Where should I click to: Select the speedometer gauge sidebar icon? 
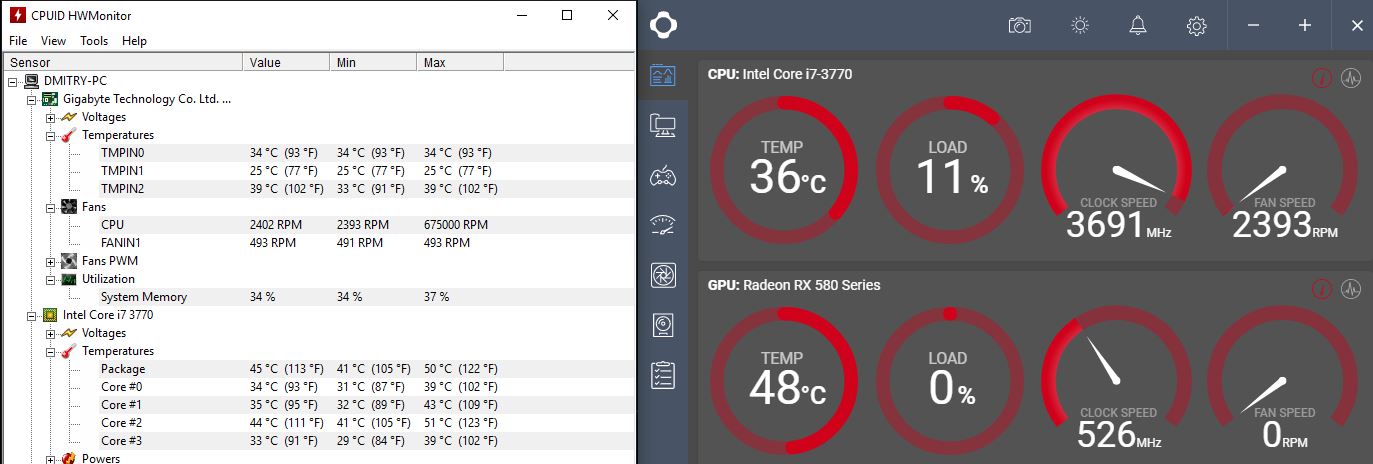[x=662, y=224]
